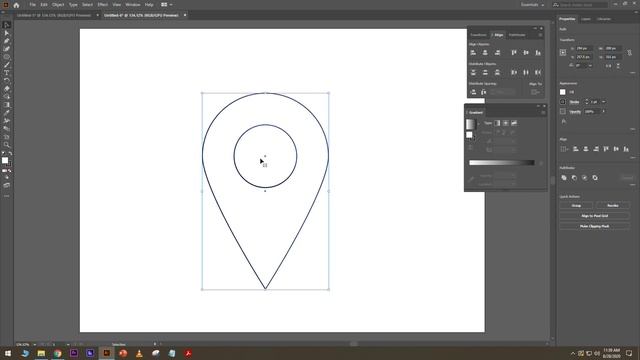
Task: Select the Type tool
Action: click(x=7, y=73)
